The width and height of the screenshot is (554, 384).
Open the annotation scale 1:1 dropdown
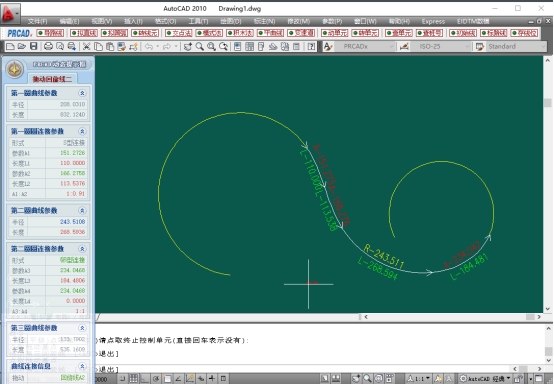click(x=419, y=379)
